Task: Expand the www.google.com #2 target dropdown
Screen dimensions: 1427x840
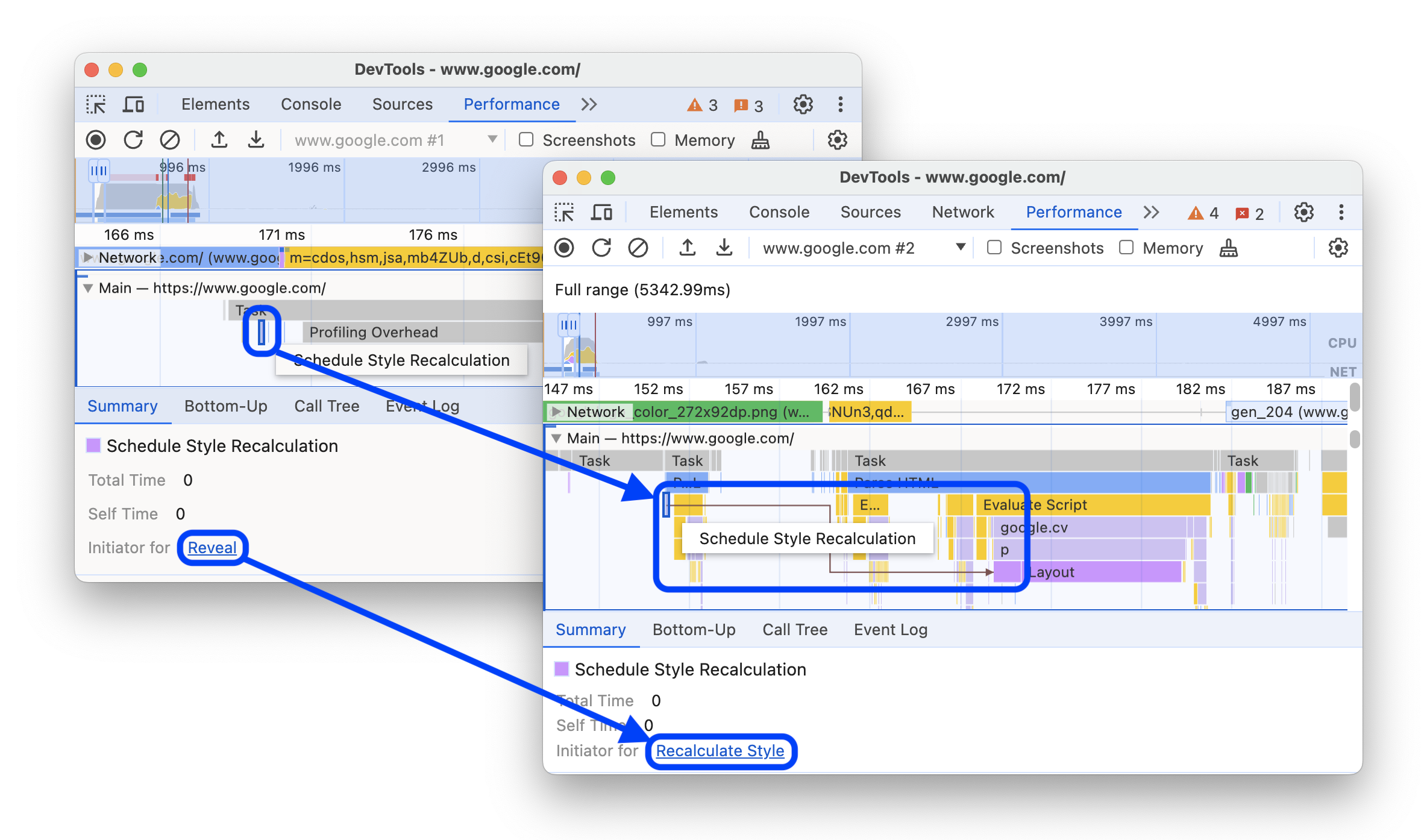Action: click(961, 249)
